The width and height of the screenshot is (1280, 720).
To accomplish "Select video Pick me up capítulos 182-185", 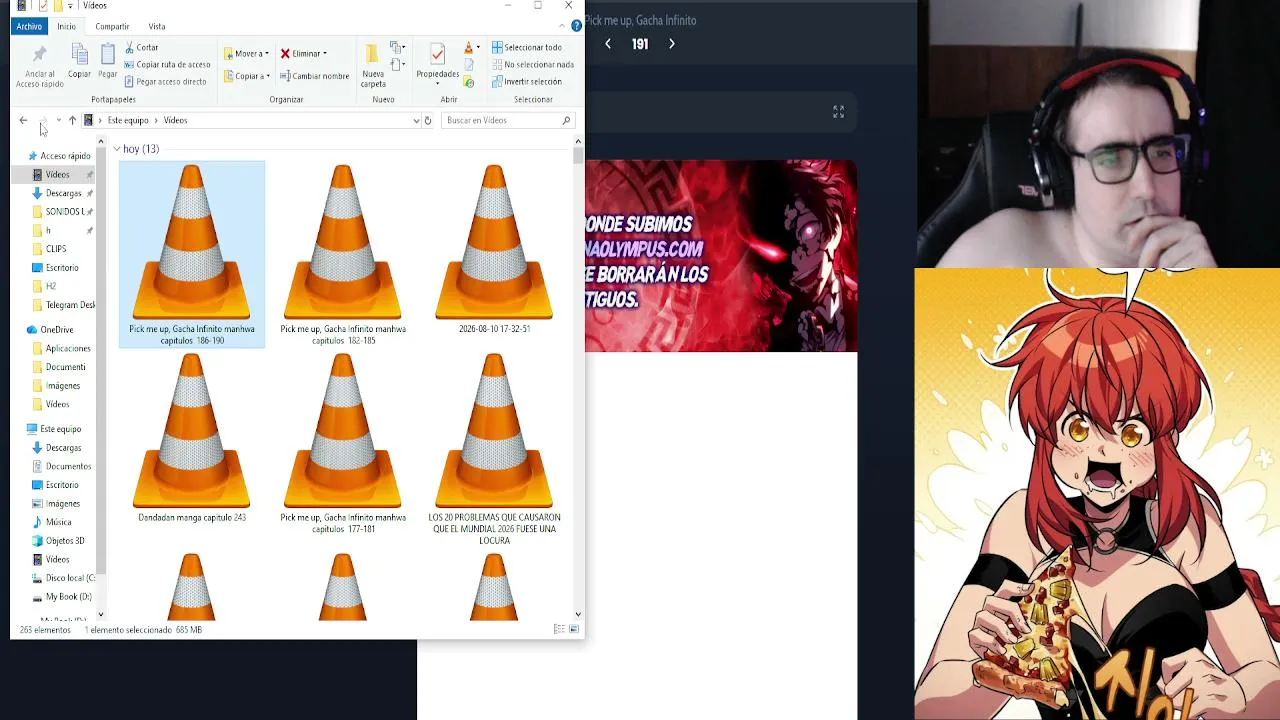I will [x=343, y=254].
